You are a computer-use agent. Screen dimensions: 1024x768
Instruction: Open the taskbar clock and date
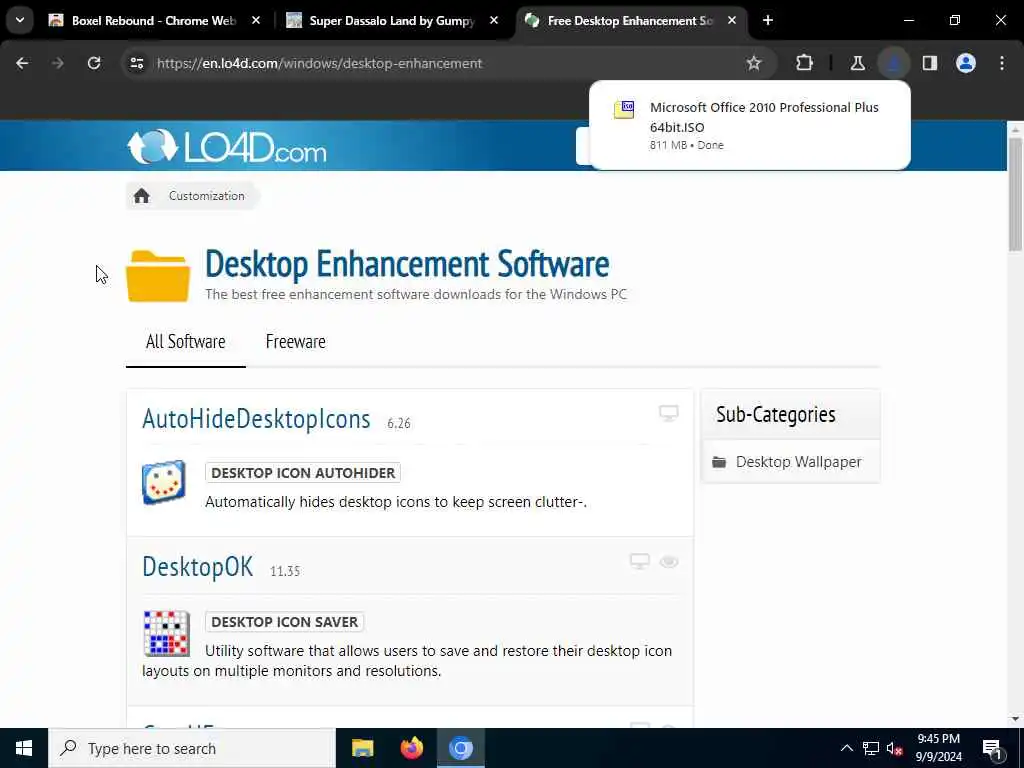938,748
